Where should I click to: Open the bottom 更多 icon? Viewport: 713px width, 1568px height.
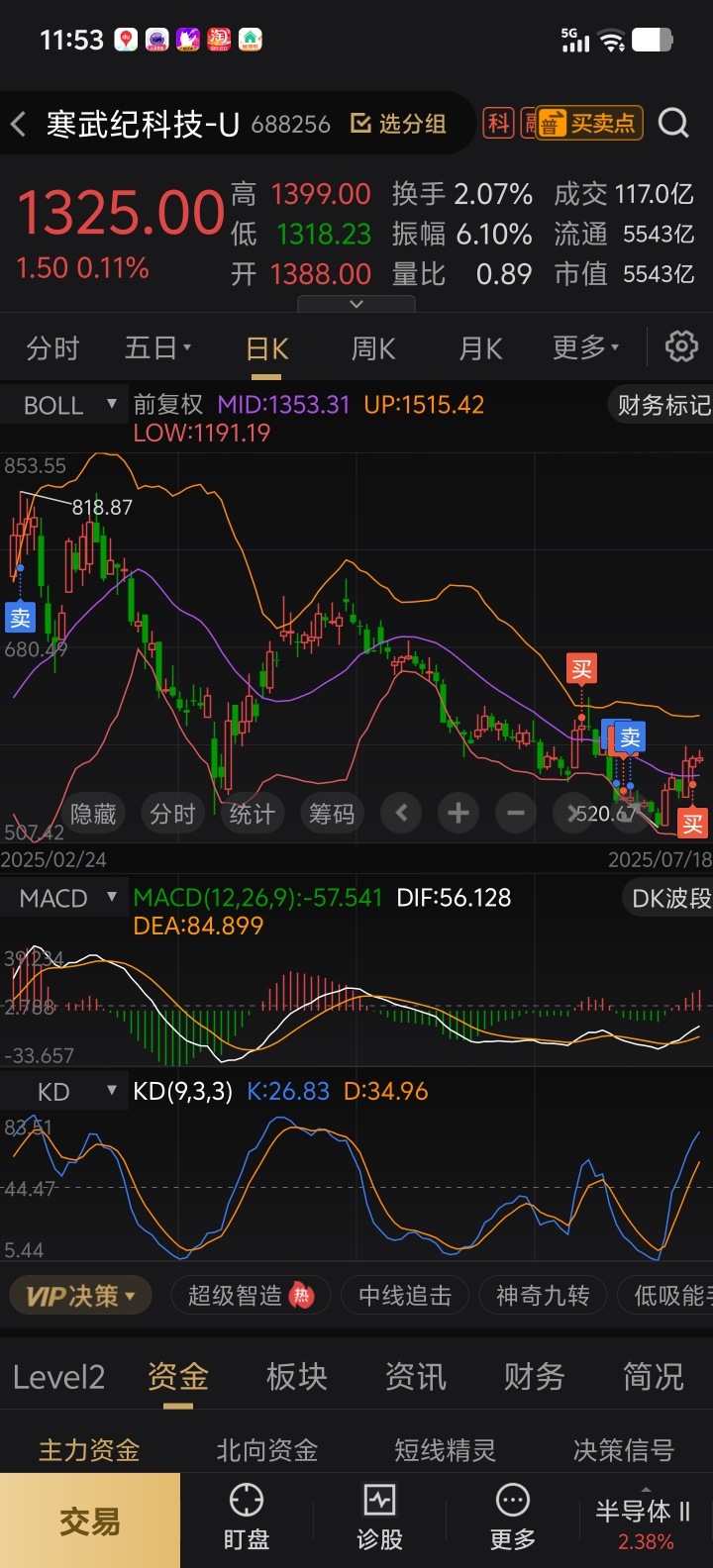pyautogui.click(x=513, y=1519)
